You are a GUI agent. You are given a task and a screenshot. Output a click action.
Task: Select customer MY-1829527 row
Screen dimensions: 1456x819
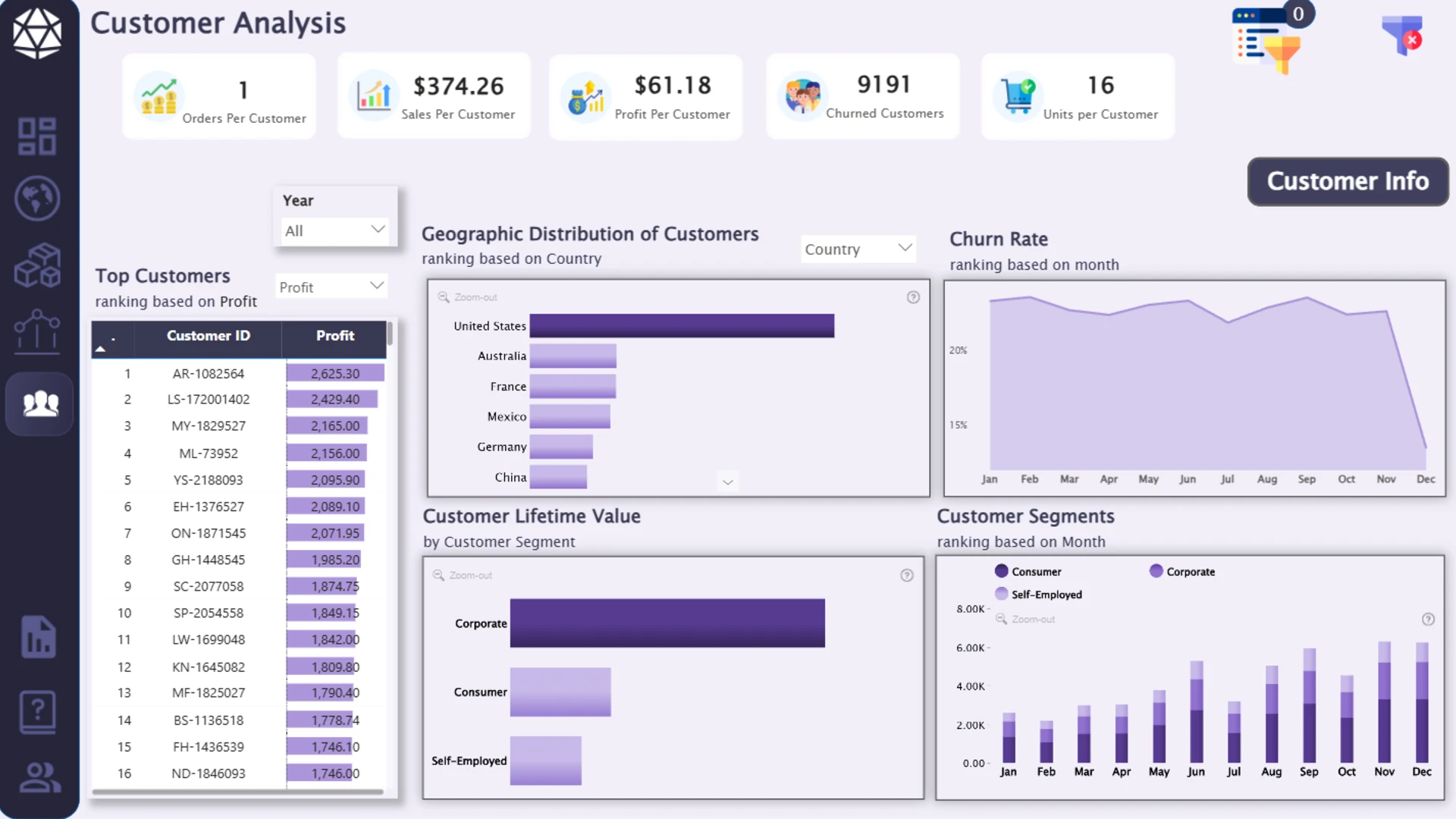tap(239, 426)
